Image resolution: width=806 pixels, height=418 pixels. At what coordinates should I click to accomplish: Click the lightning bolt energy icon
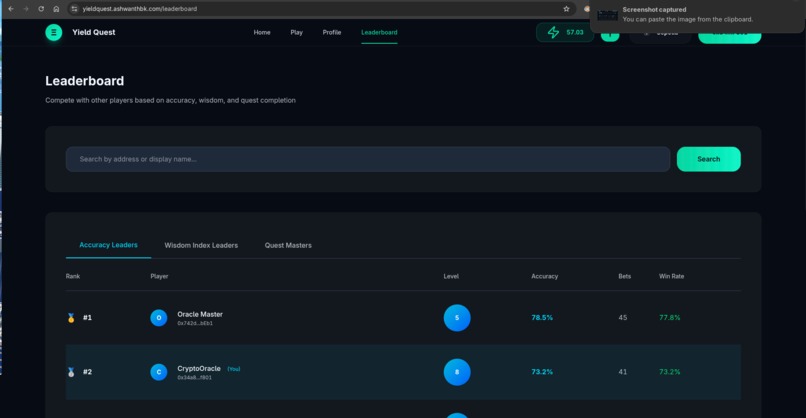tap(553, 32)
